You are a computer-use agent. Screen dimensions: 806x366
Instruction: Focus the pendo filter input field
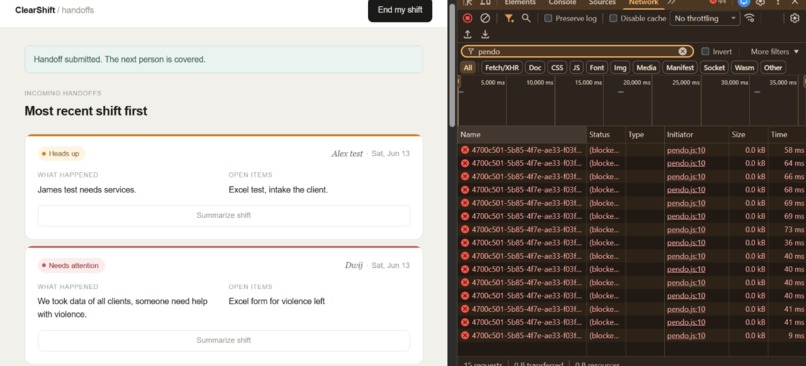pyautogui.click(x=576, y=51)
